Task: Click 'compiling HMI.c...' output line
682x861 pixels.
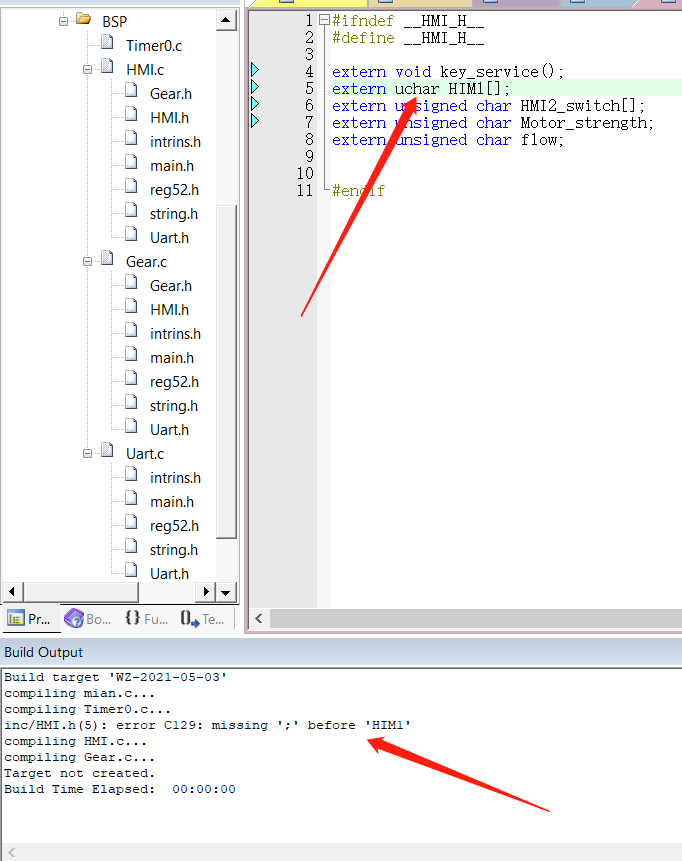Action: coord(76,741)
